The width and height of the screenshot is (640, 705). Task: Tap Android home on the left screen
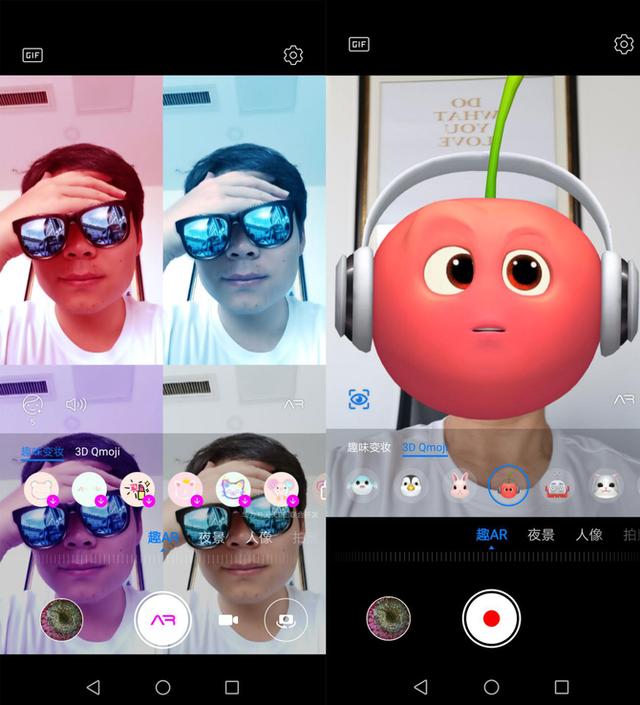[163, 687]
